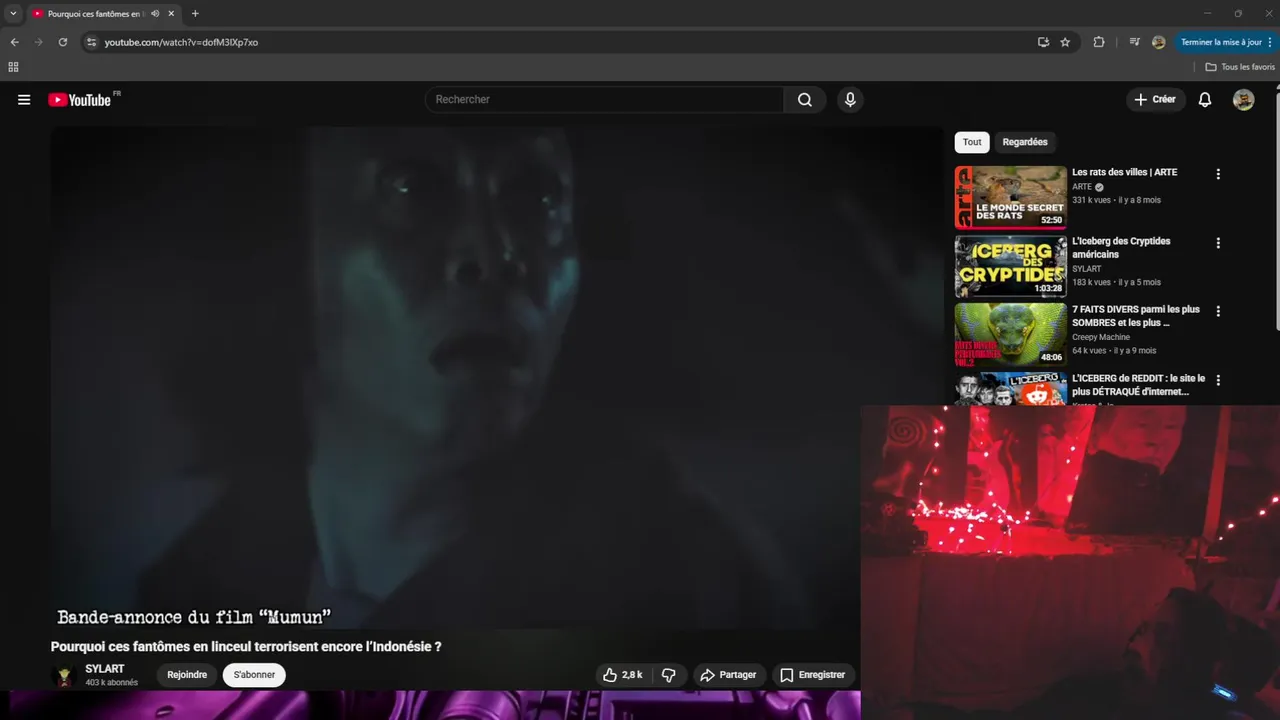
Task: Open L'Iceberg des Cryptides thumbnail
Action: point(1010,266)
